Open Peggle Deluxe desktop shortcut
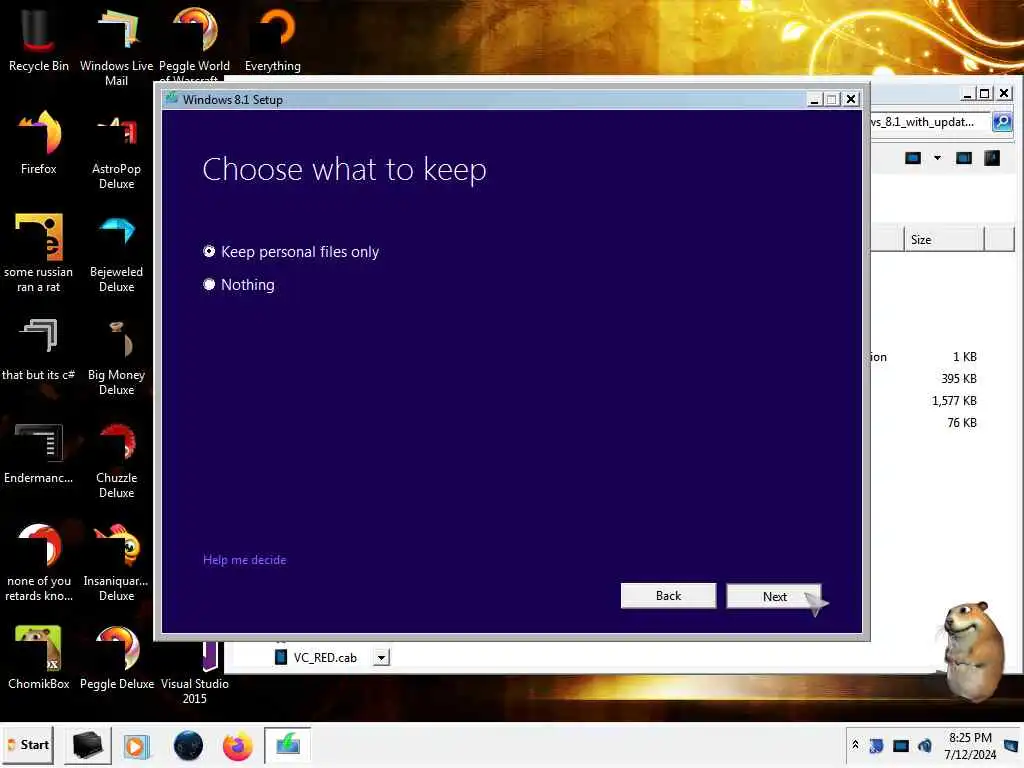 coord(116,658)
